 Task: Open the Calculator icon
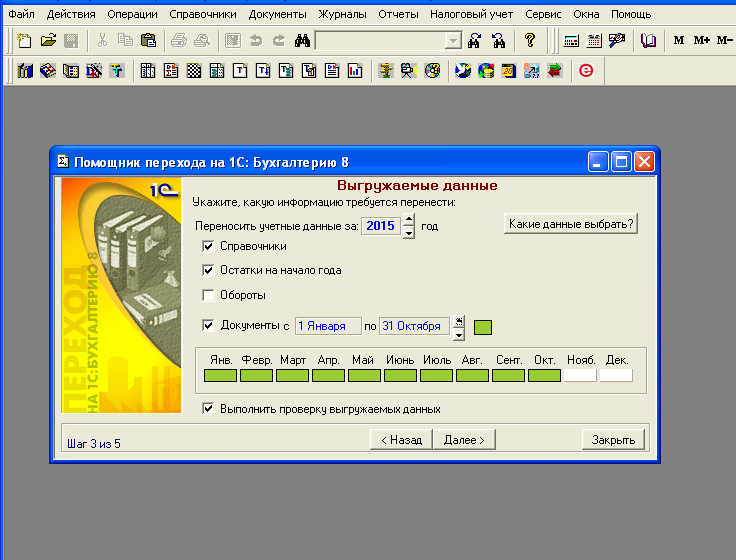point(571,41)
